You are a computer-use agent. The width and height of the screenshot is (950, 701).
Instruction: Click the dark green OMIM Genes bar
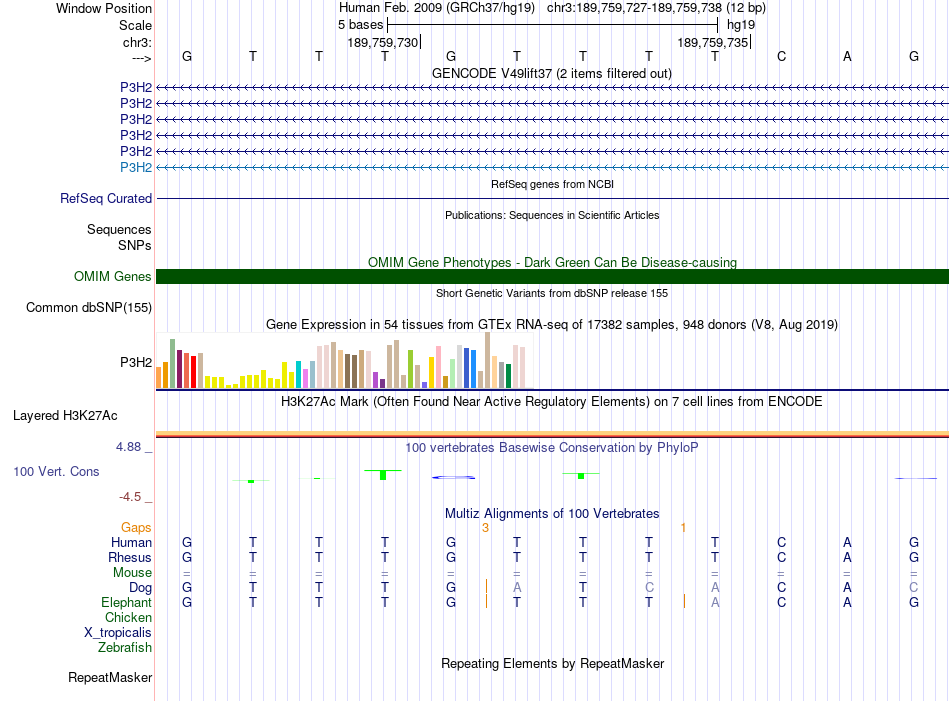pyautogui.click(x=552, y=276)
